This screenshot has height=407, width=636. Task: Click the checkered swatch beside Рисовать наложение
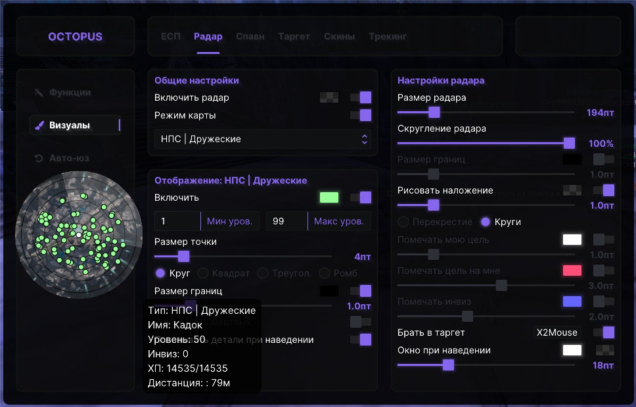[x=572, y=190]
